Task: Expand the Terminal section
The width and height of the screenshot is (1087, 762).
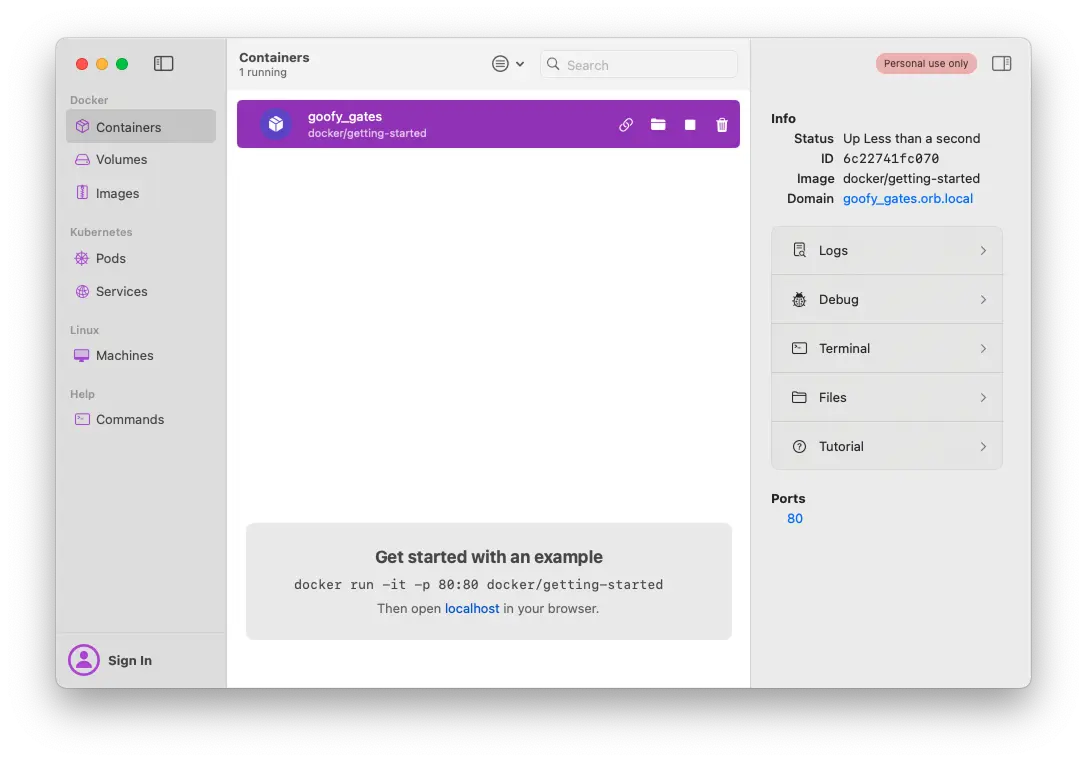Action: click(x=886, y=348)
